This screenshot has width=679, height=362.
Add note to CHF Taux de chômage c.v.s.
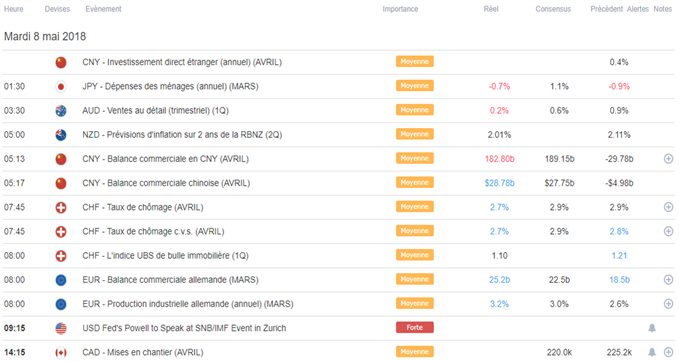tap(669, 232)
